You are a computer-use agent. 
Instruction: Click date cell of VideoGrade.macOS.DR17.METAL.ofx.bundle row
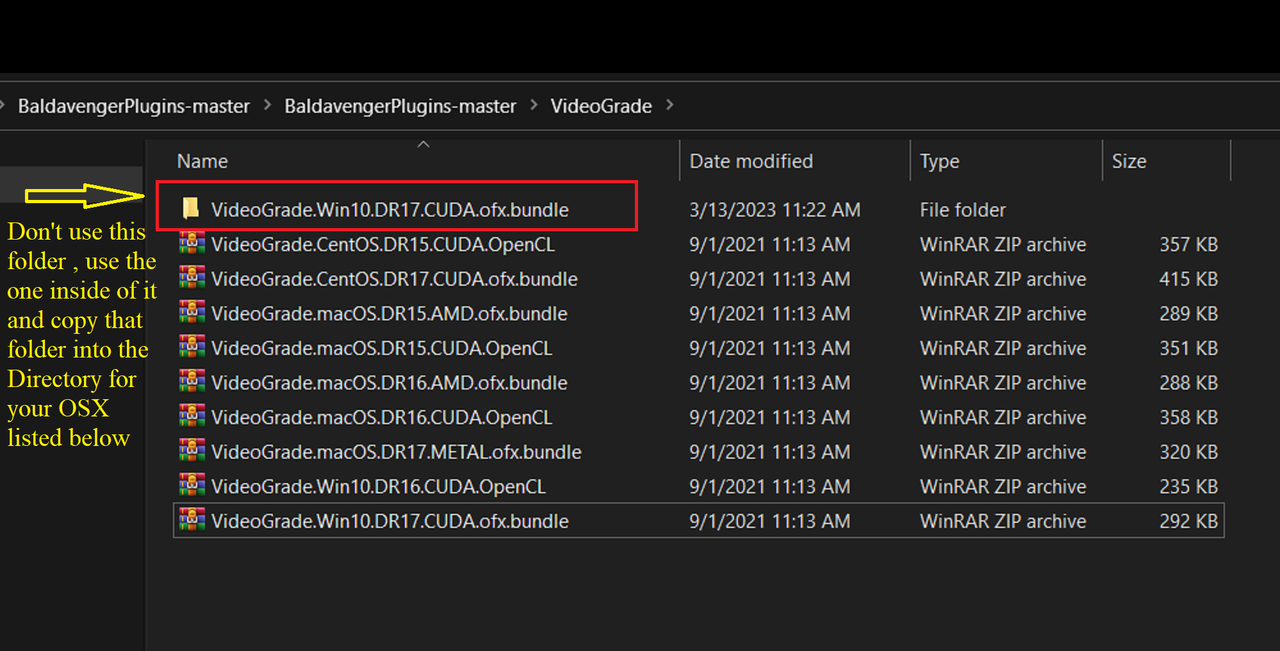[x=770, y=452]
